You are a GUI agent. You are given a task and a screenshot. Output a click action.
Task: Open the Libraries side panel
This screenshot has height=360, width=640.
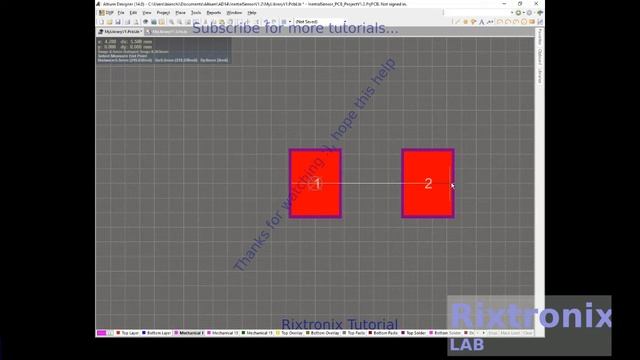click(x=540, y=76)
